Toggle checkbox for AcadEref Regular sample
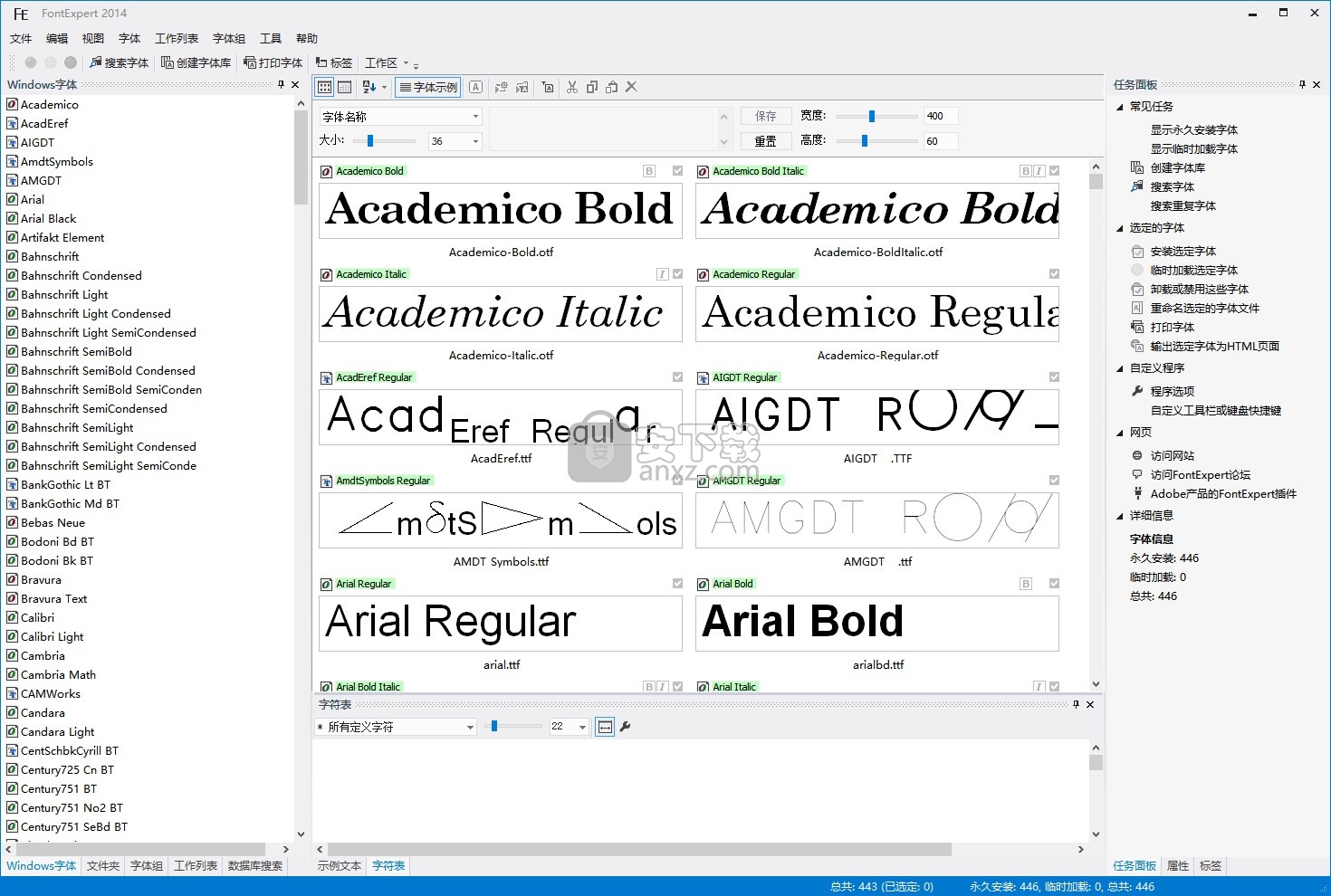 [677, 377]
